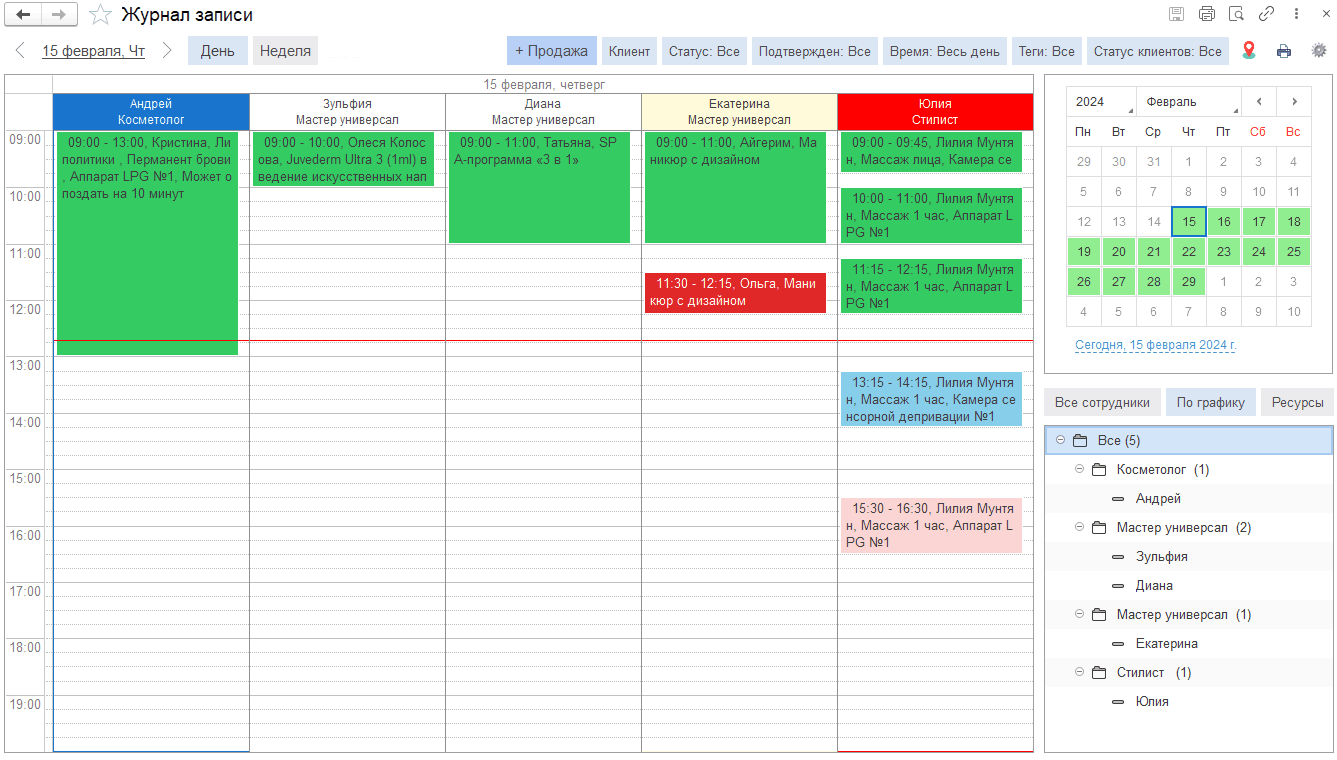Click the blue Андрей Косметолог column header
1337x760 pixels.
(151, 111)
